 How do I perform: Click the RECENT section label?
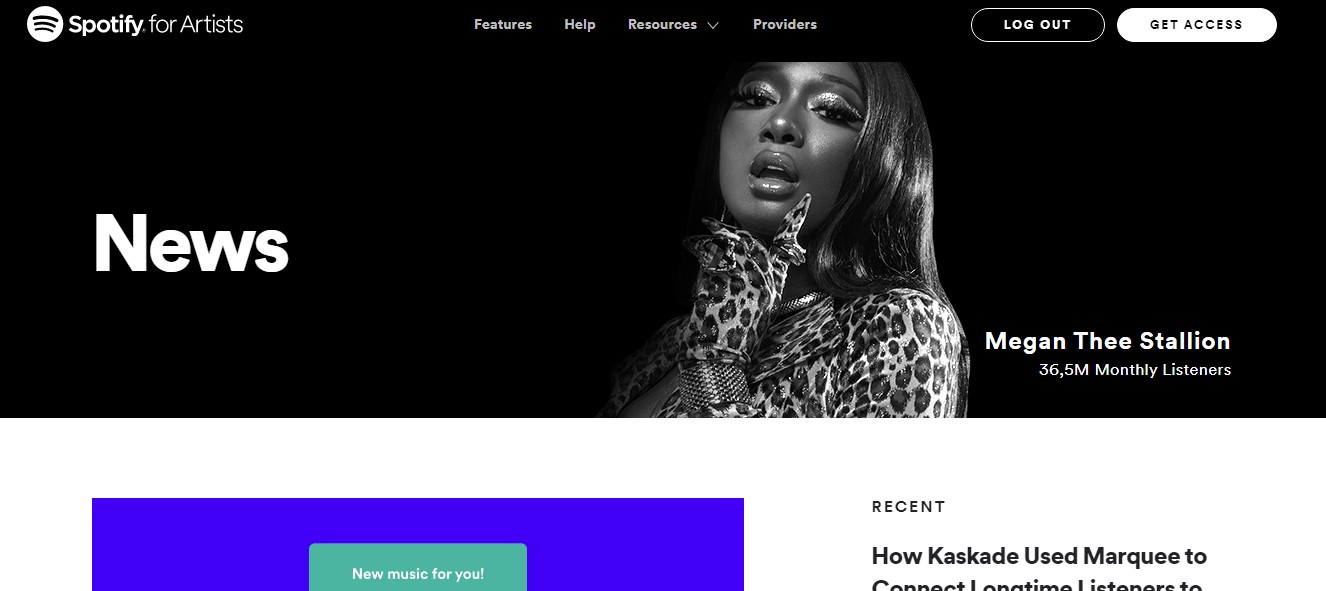(x=909, y=507)
